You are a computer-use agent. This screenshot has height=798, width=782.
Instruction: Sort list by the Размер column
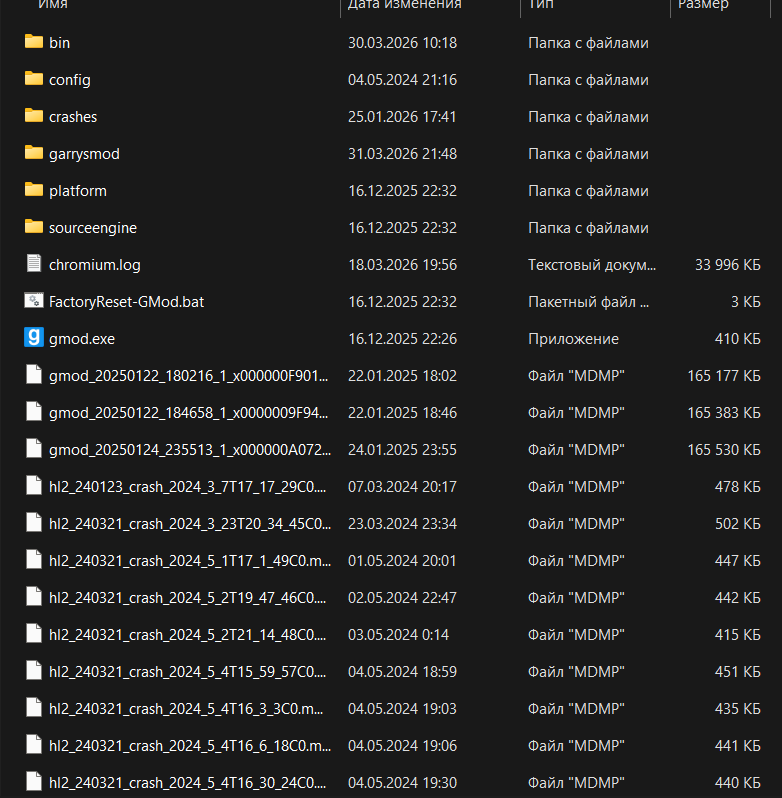703,5
